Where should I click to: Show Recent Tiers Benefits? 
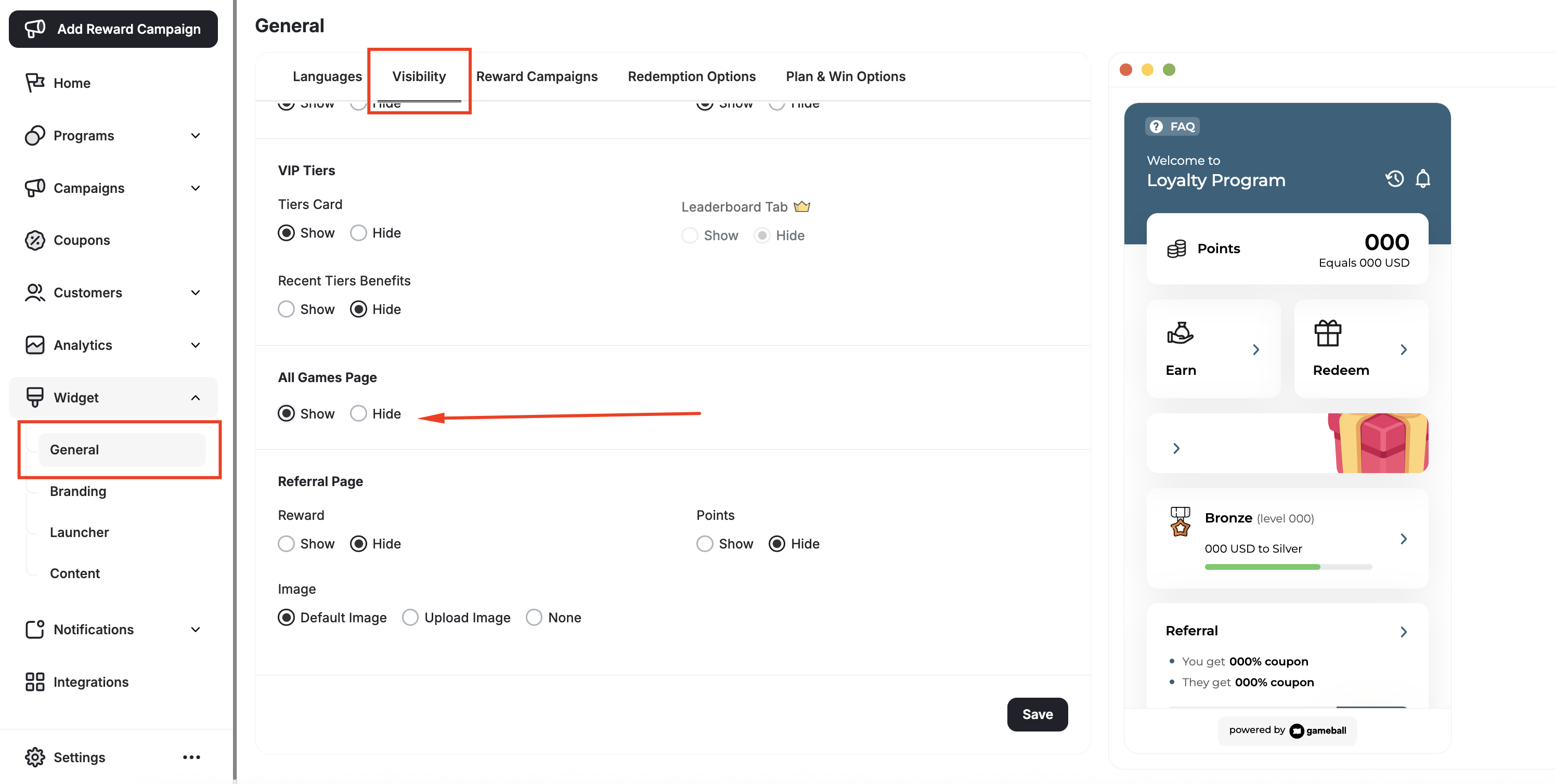286,308
